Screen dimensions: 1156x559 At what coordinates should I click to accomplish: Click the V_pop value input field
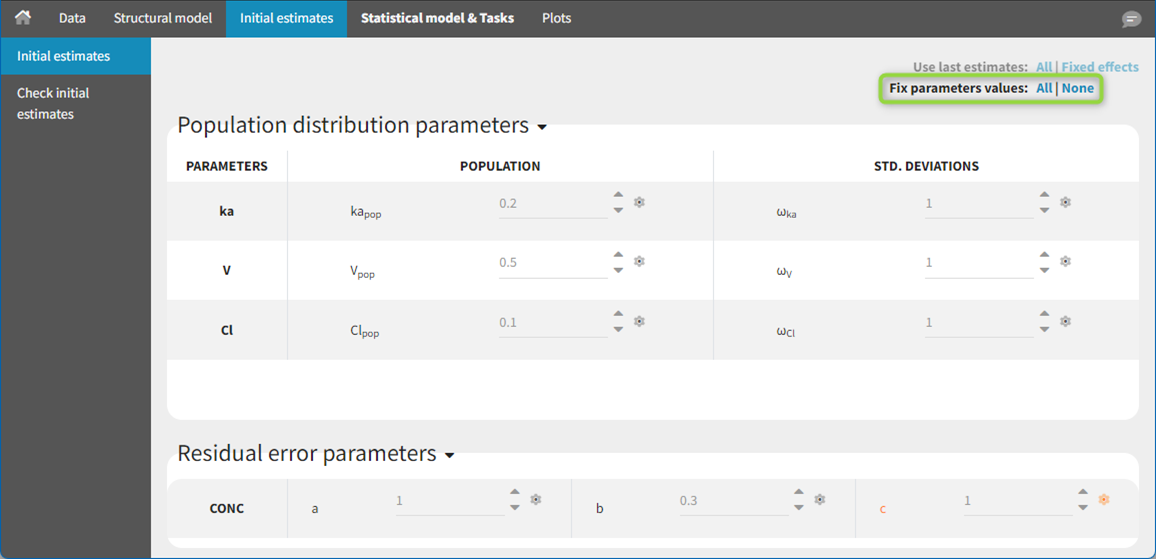552,263
